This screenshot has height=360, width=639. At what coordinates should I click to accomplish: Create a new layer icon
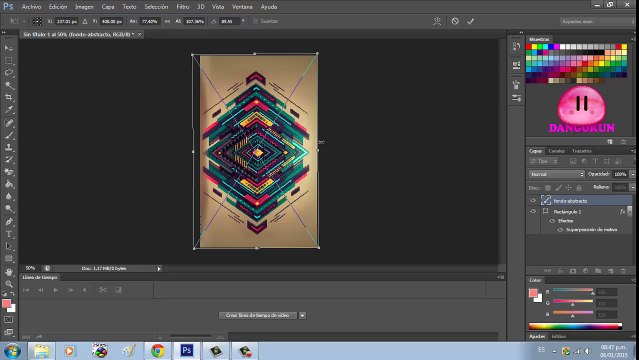click(x=610, y=271)
